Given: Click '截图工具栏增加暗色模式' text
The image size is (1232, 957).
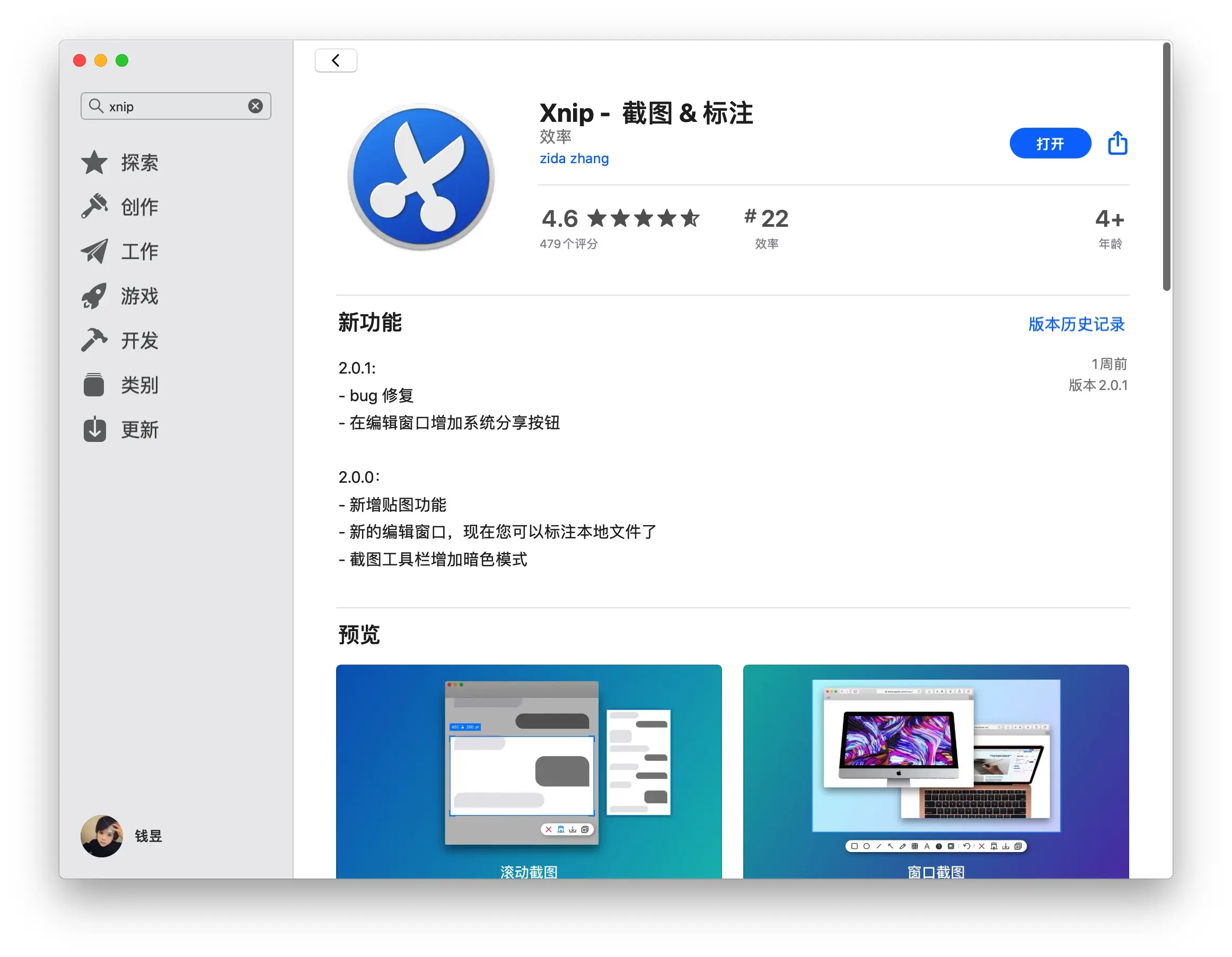Looking at the screenshot, I should pos(438,560).
